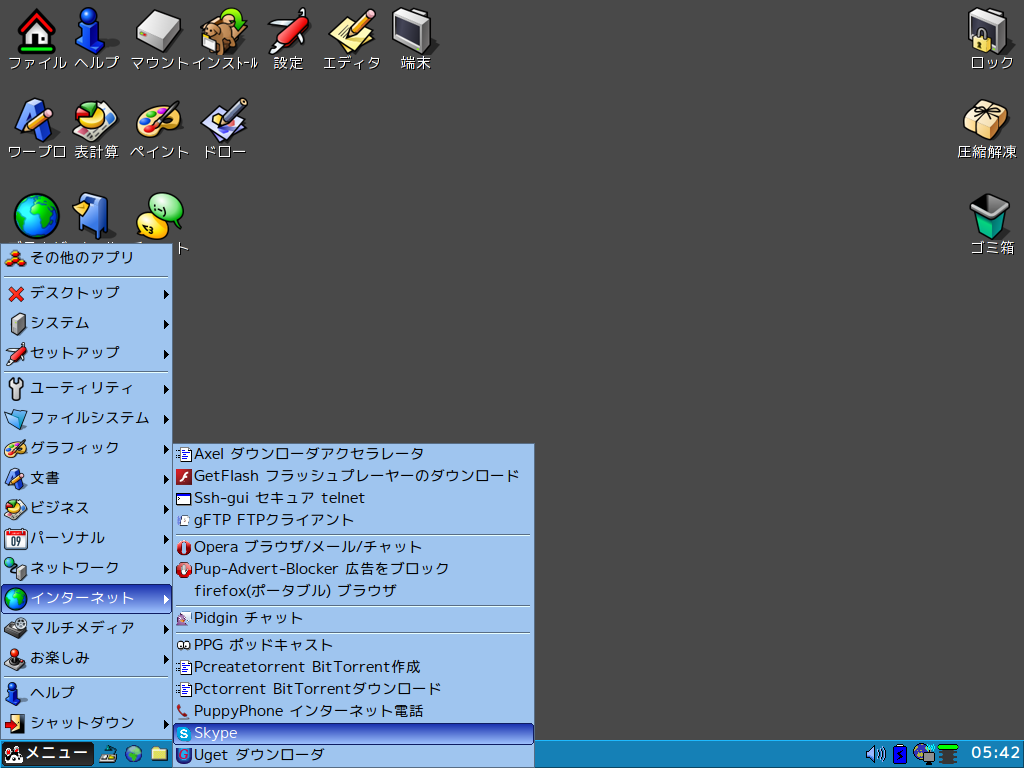Expand the システム submenu
Viewport: 1024px width, 768px height.
click(x=86, y=323)
